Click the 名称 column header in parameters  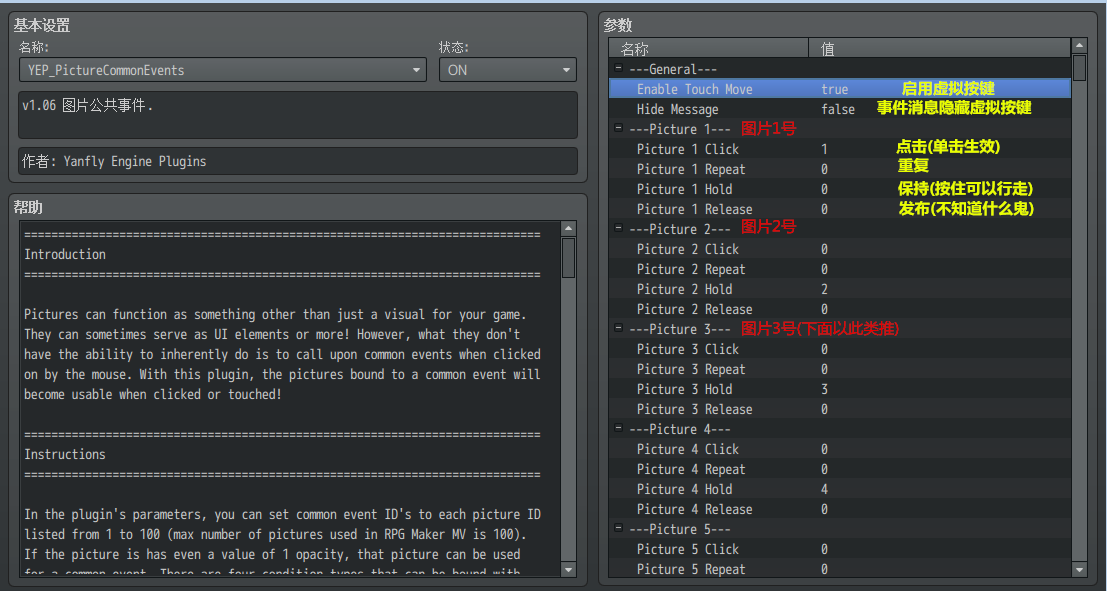(709, 49)
